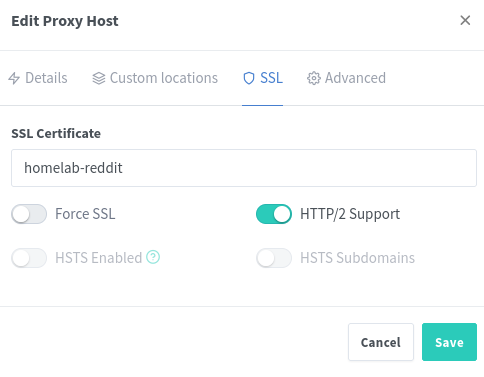Disable the HTTP/2 Support toggle switch

point(274,214)
